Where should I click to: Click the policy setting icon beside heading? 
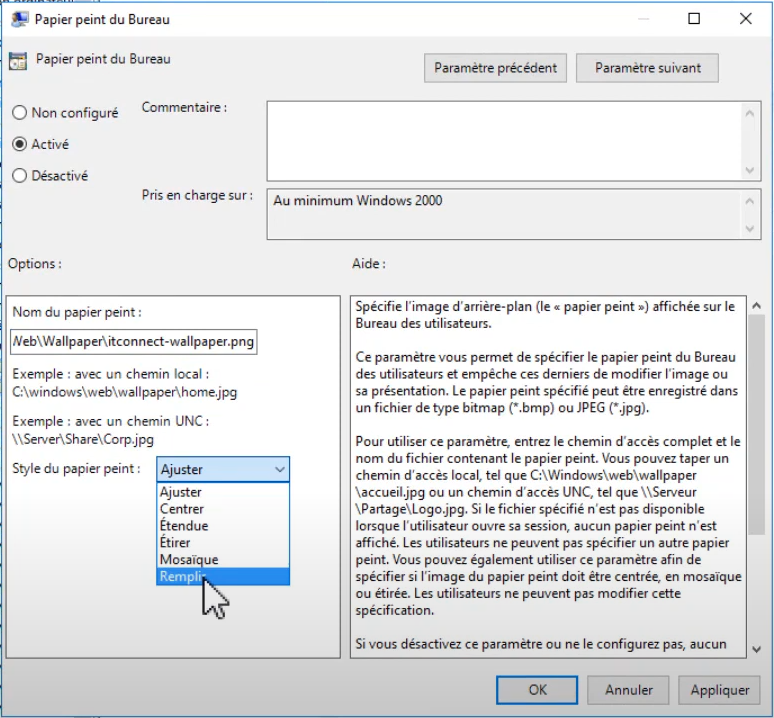pos(18,61)
